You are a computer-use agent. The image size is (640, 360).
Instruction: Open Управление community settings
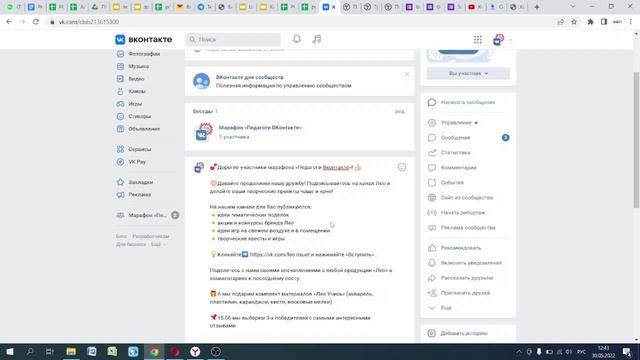[x=456, y=122]
